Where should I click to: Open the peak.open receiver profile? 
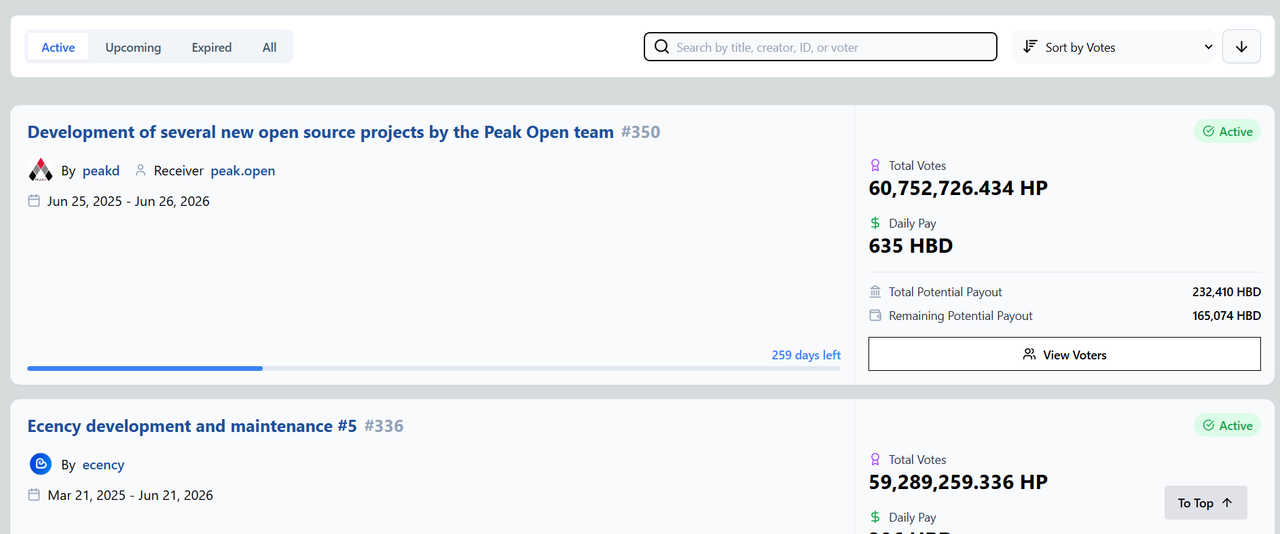[x=243, y=171]
